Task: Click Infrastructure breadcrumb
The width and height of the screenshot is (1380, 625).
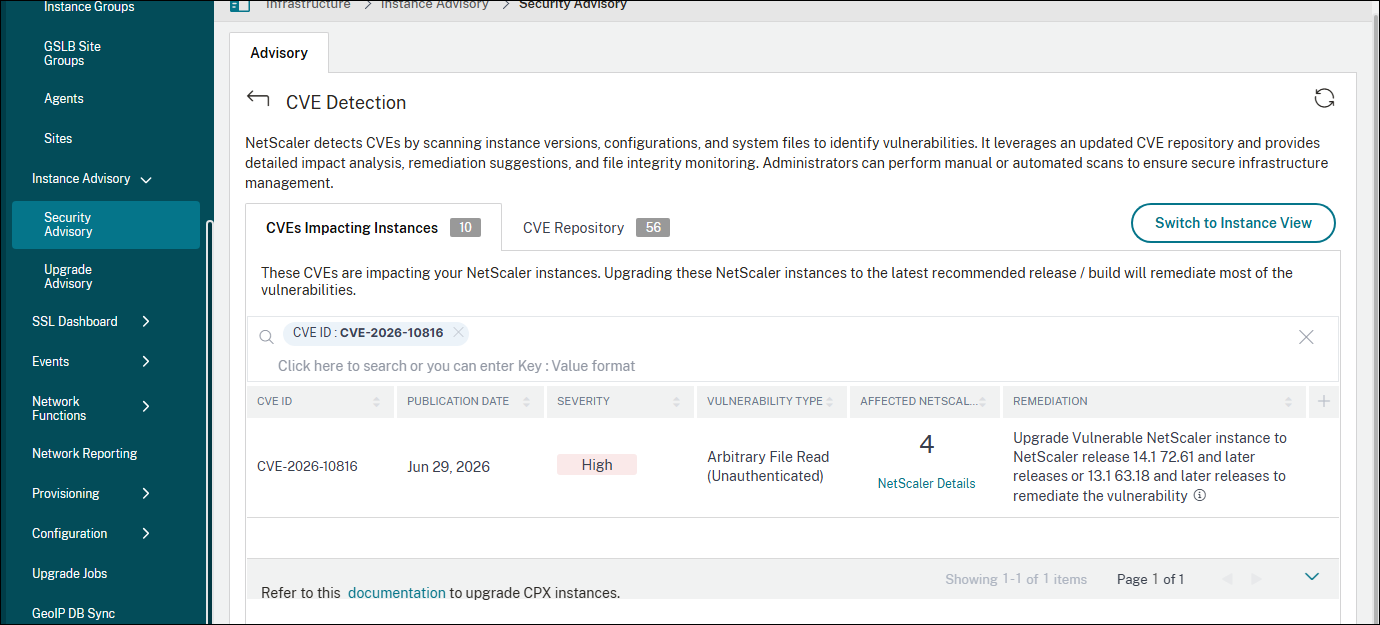Action: click(x=308, y=5)
